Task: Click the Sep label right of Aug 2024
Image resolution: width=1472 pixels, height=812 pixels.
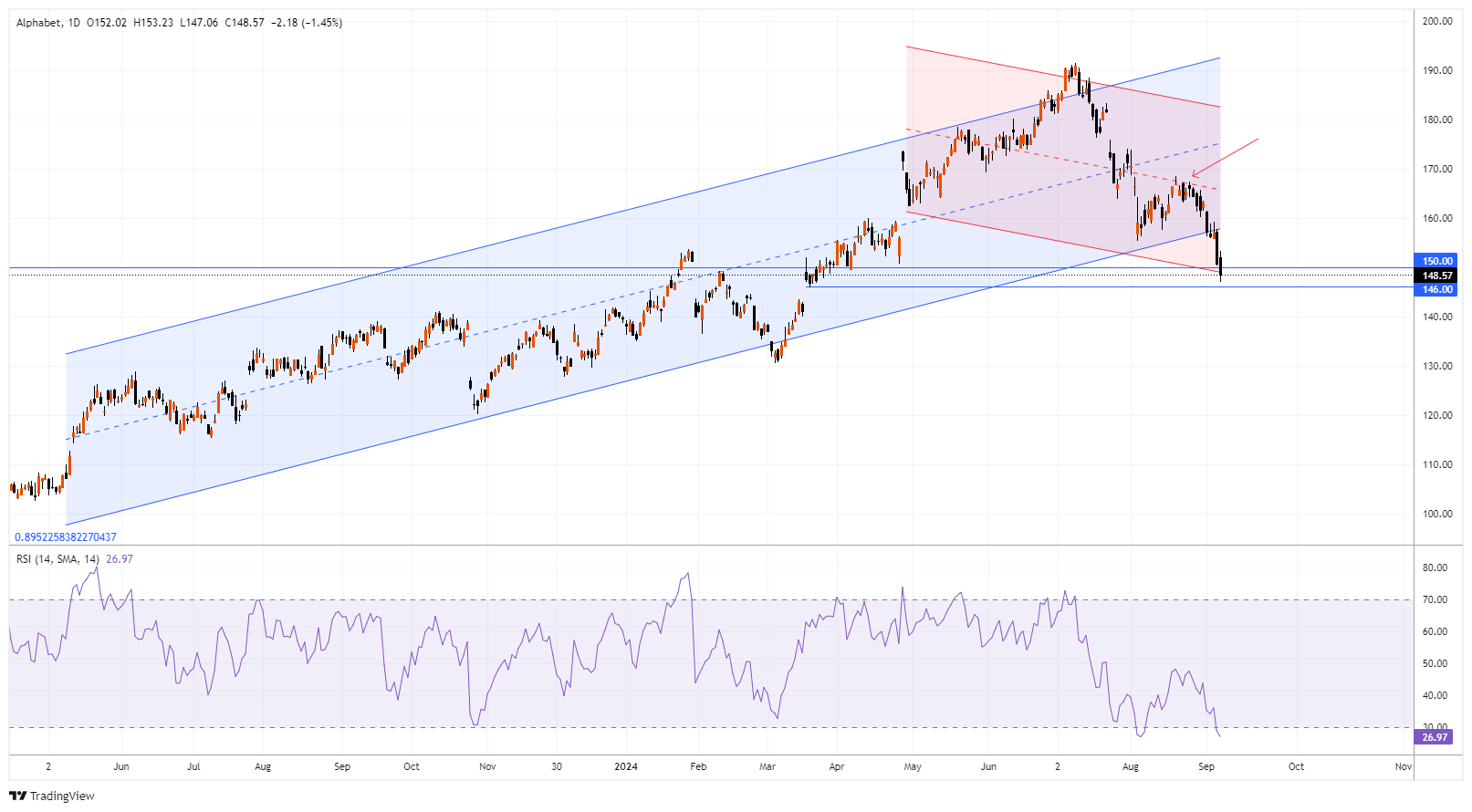Action: (1206, 766)
